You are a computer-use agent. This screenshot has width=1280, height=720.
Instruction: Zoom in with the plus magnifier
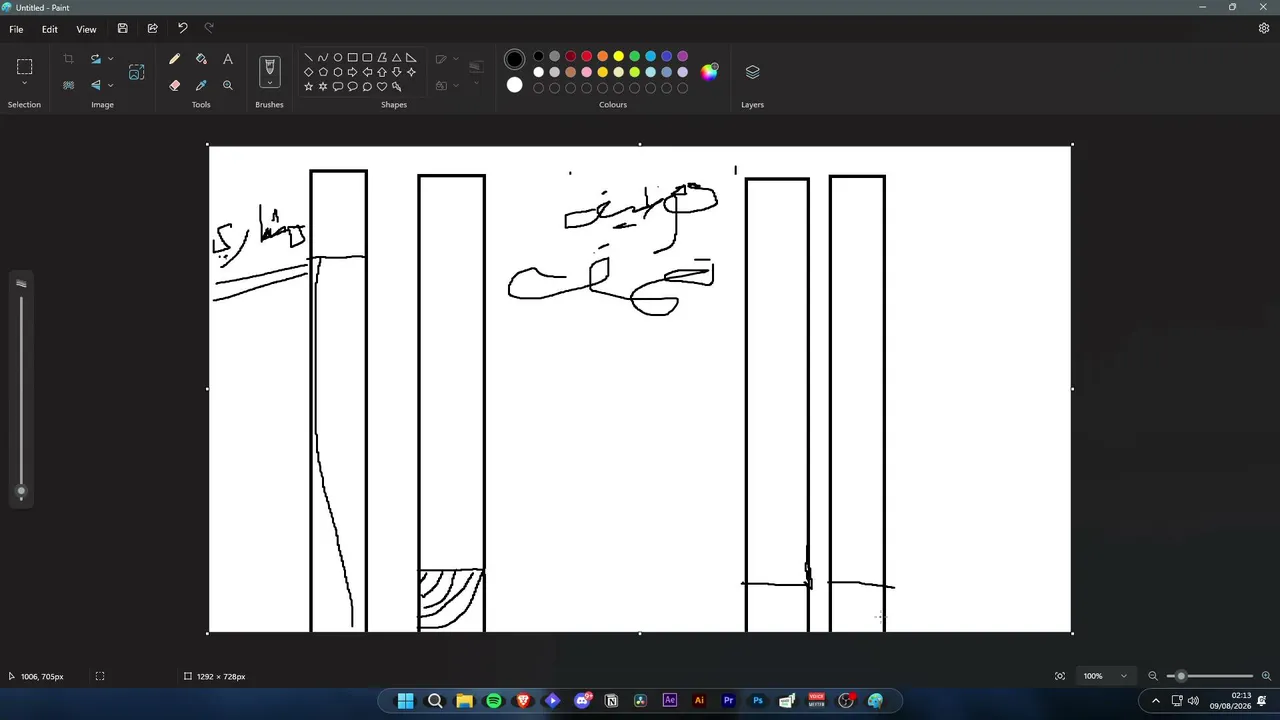(x=1267, y=676)
